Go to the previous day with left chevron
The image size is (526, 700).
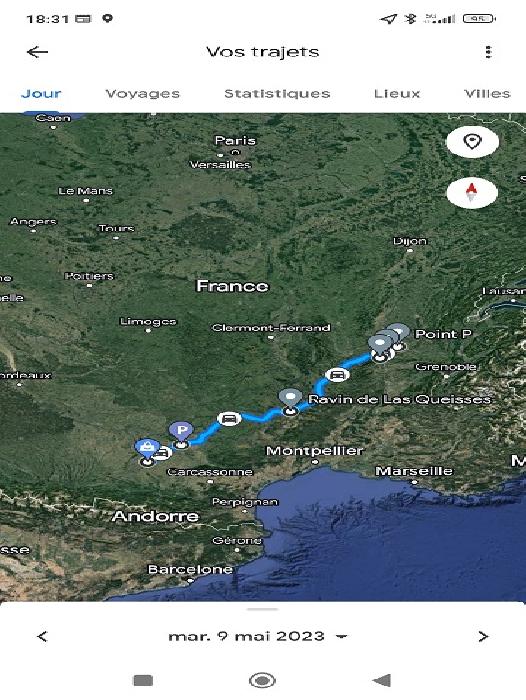point(42,637)
